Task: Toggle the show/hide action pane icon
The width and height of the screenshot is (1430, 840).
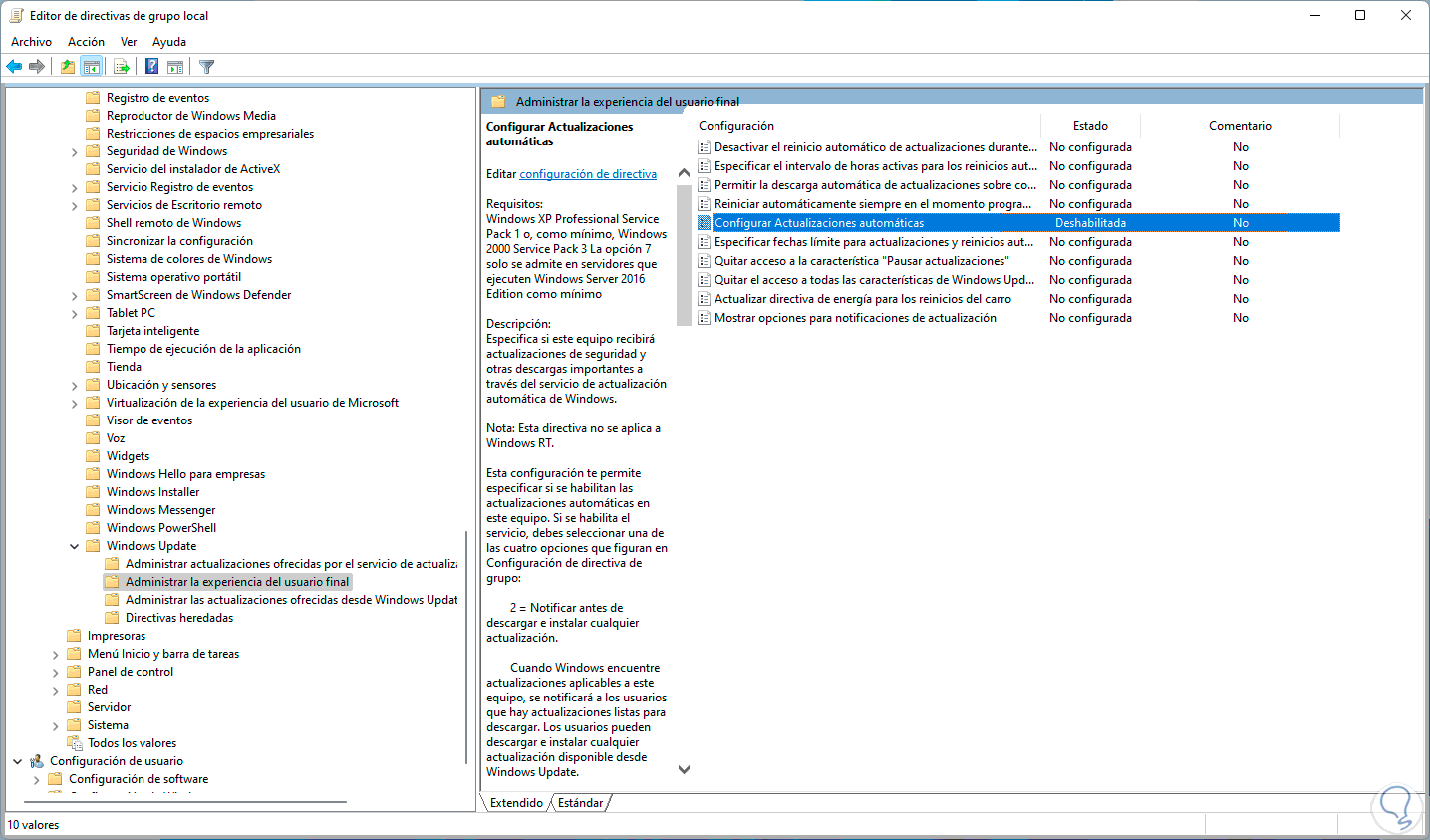Action: coord(175,67)
